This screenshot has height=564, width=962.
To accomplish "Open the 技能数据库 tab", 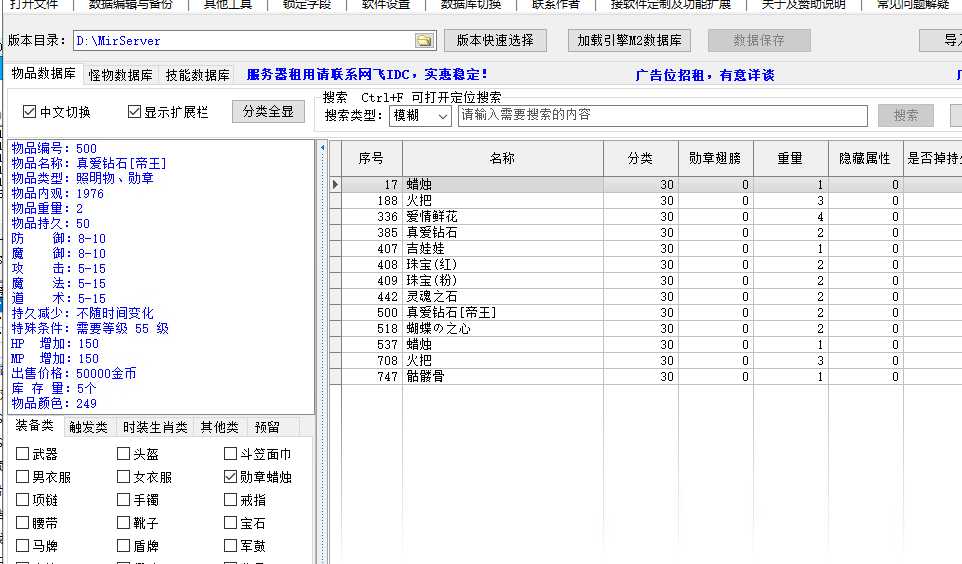I will (x=197, y=75).
